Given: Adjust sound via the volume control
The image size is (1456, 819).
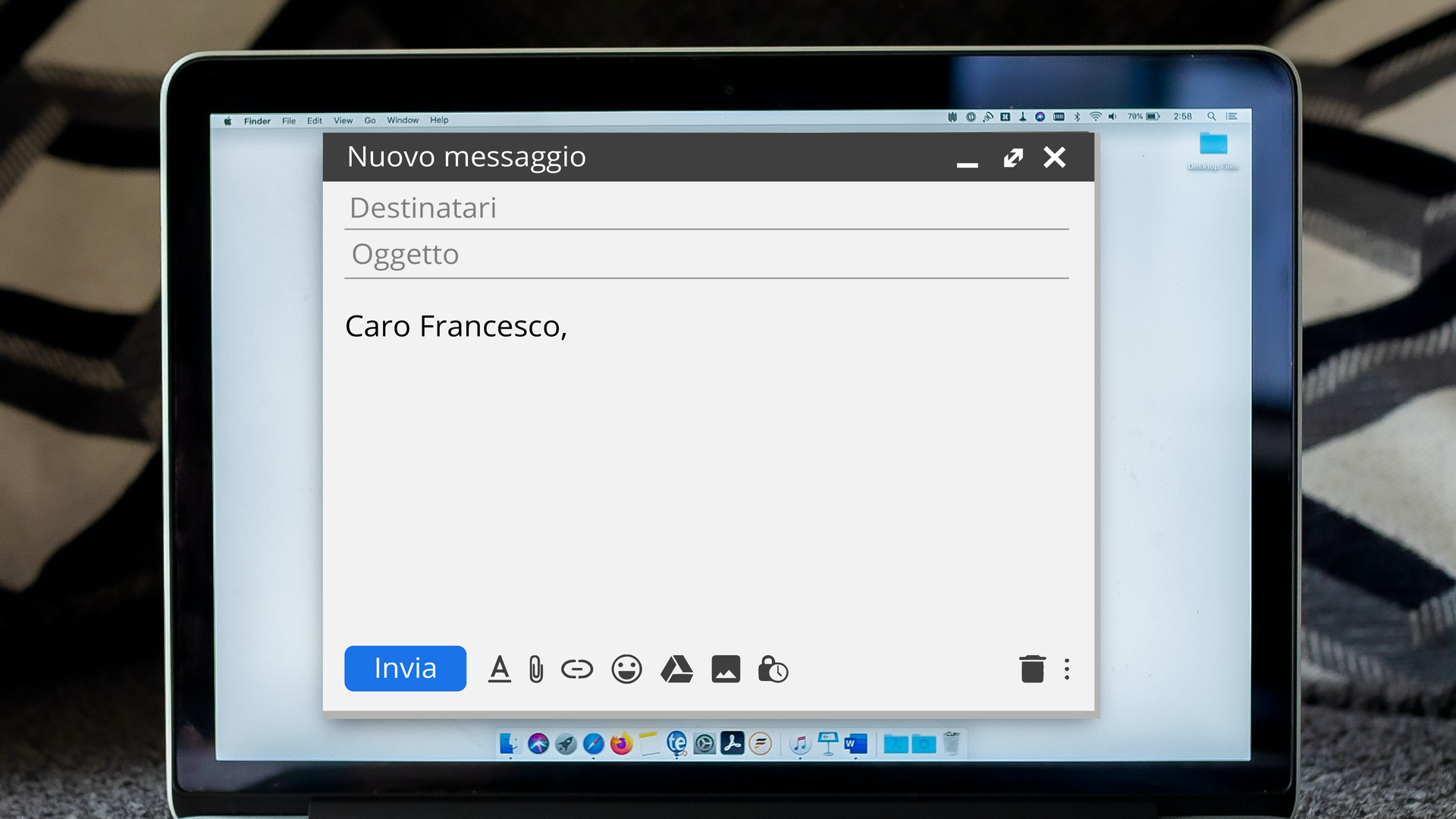Looking at the screenshot, I should (x=1112, y=116).
